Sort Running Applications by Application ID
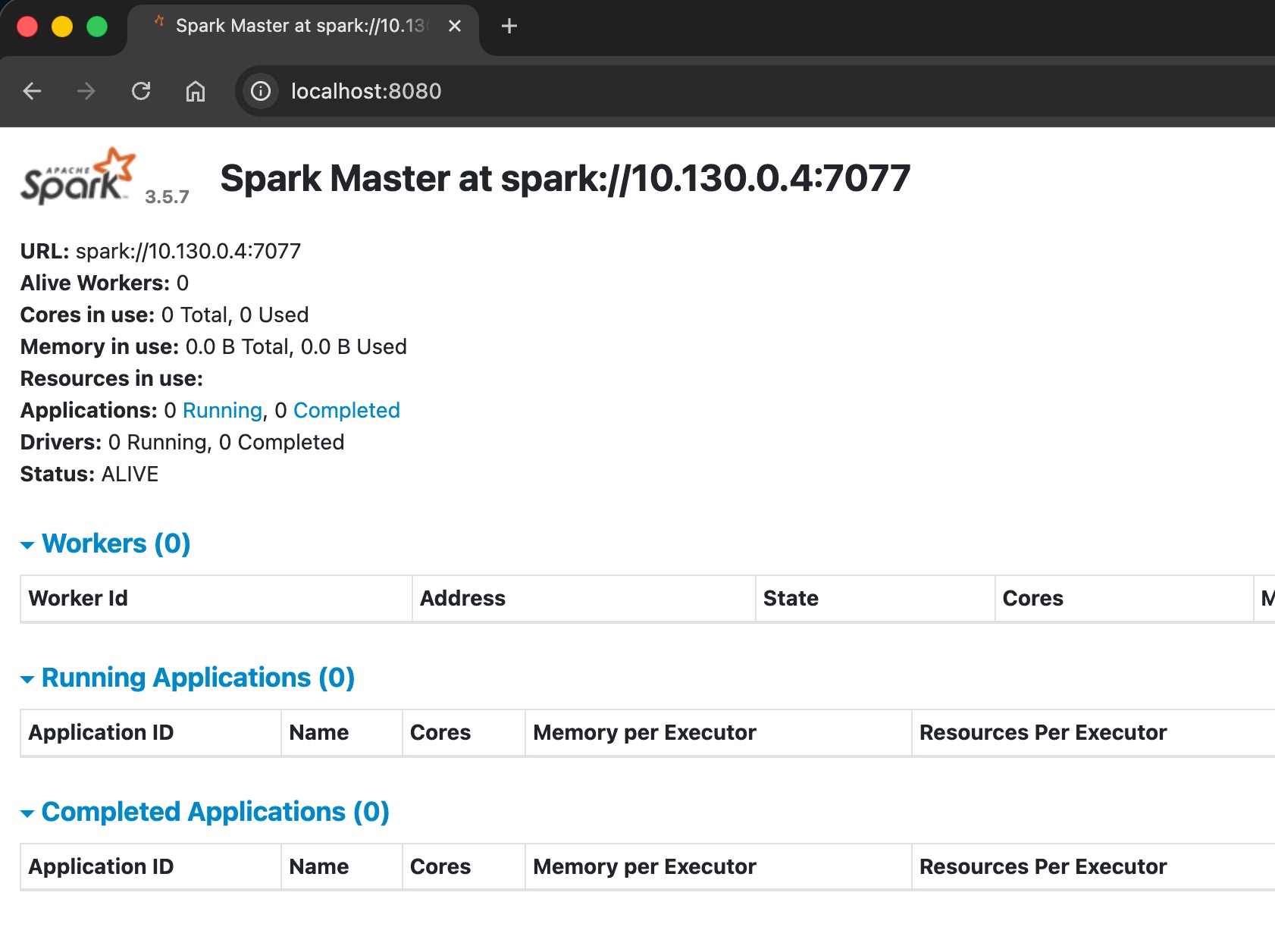This screenshot has height=952, width=1275. [151, 733]
